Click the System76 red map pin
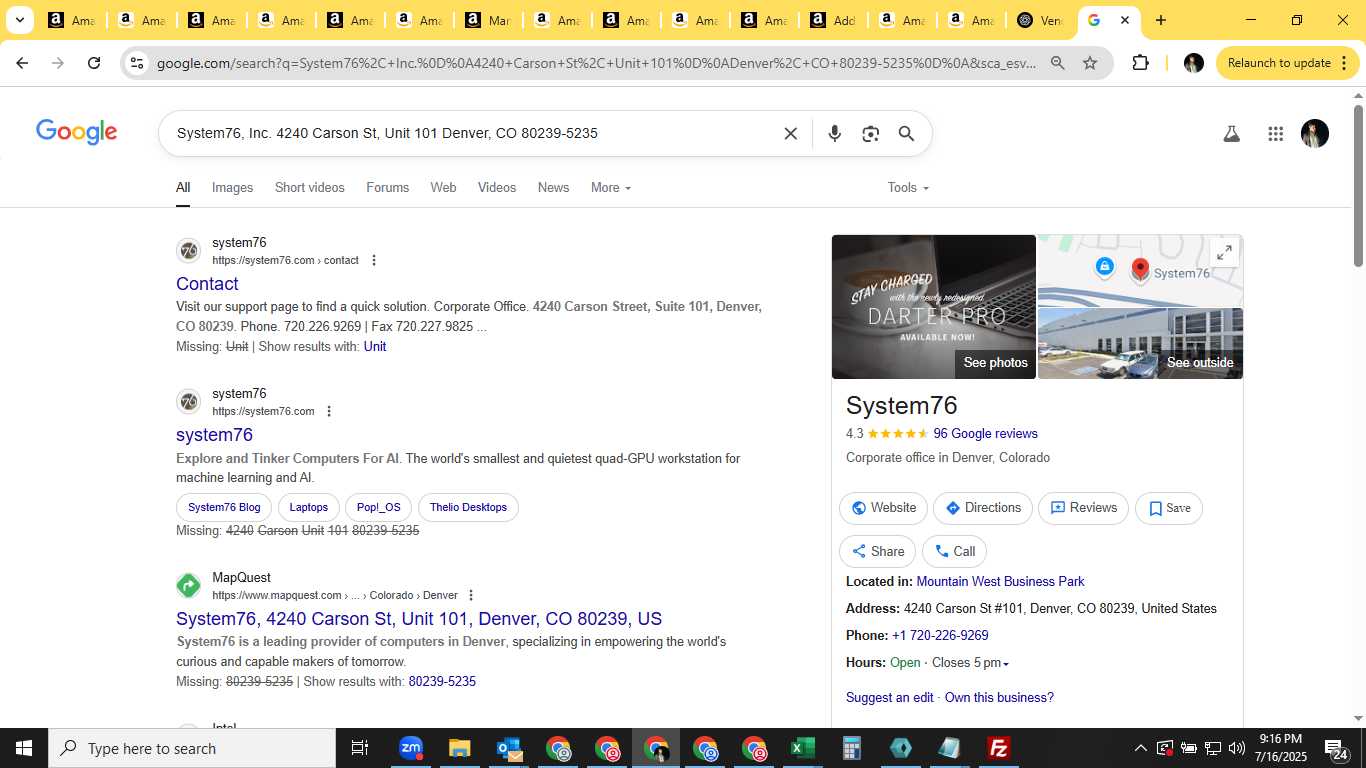Image resolution: width=1366 pixels, height=768 pixels. pyautogui.click(x=1140, y=269)
